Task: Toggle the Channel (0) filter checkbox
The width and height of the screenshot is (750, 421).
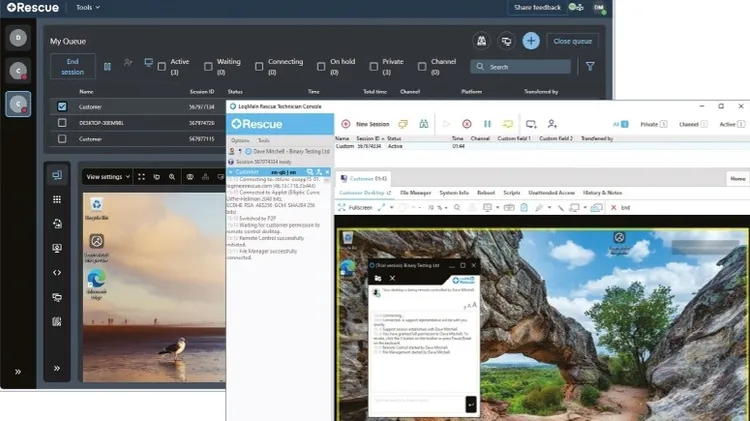Action: pyautogui.click(x=422, y=67)
